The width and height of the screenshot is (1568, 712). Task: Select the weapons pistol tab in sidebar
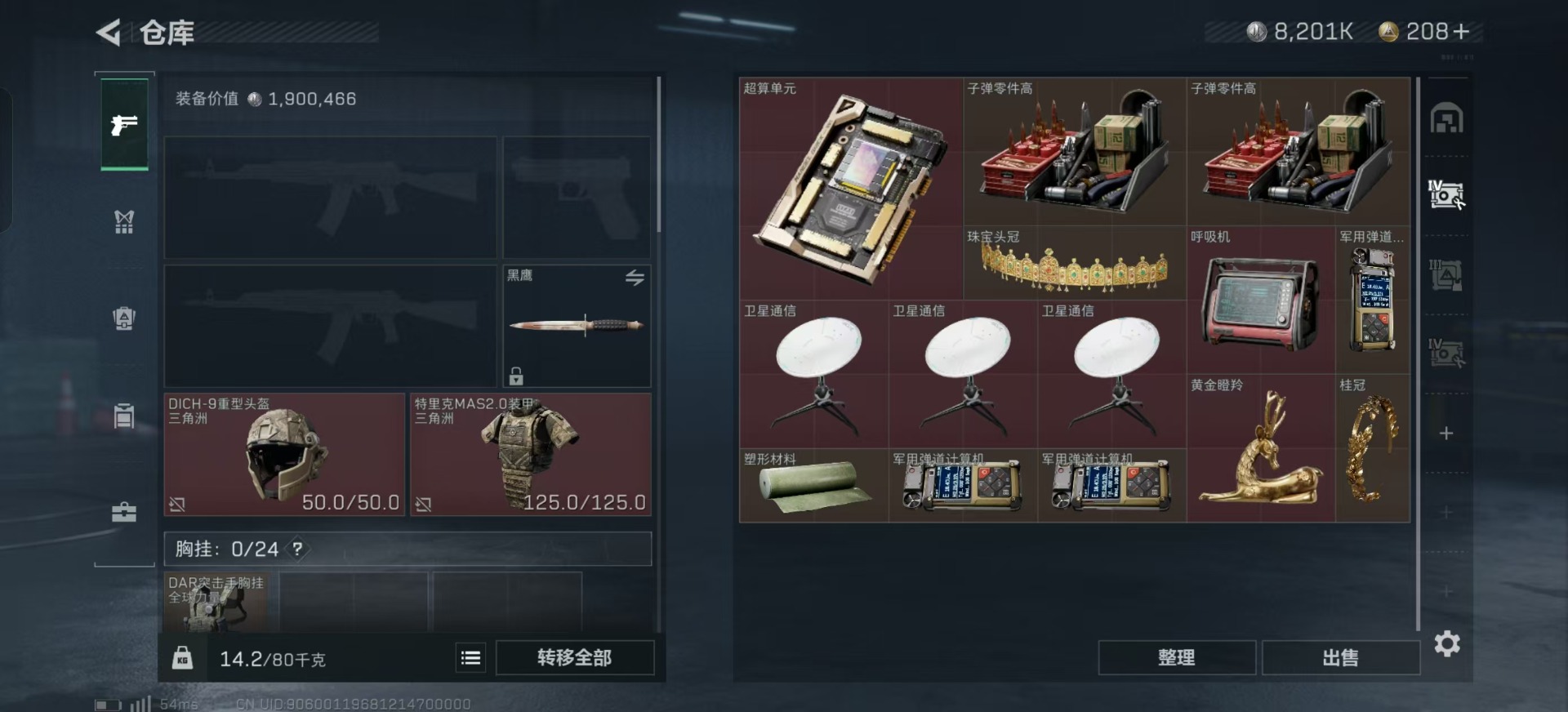(x=124, y=124)
